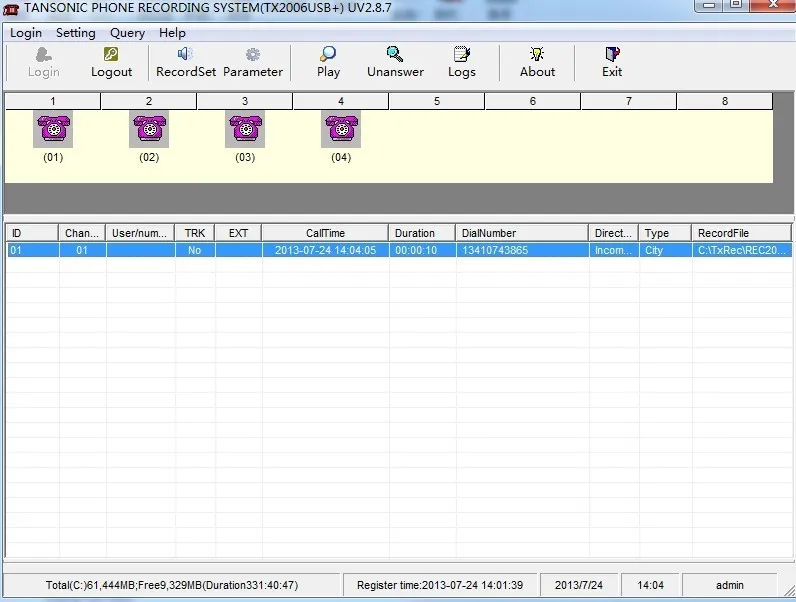Close the Tansonic window
Viewport: 796px width, 602px height.
point(772,5)
